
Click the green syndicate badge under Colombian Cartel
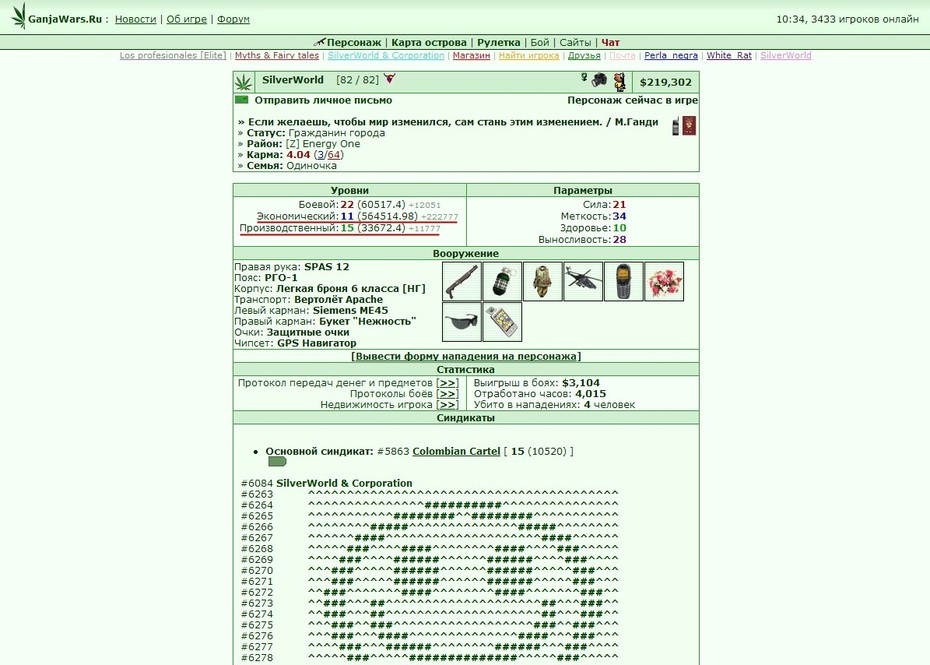(x=277, y=462)
